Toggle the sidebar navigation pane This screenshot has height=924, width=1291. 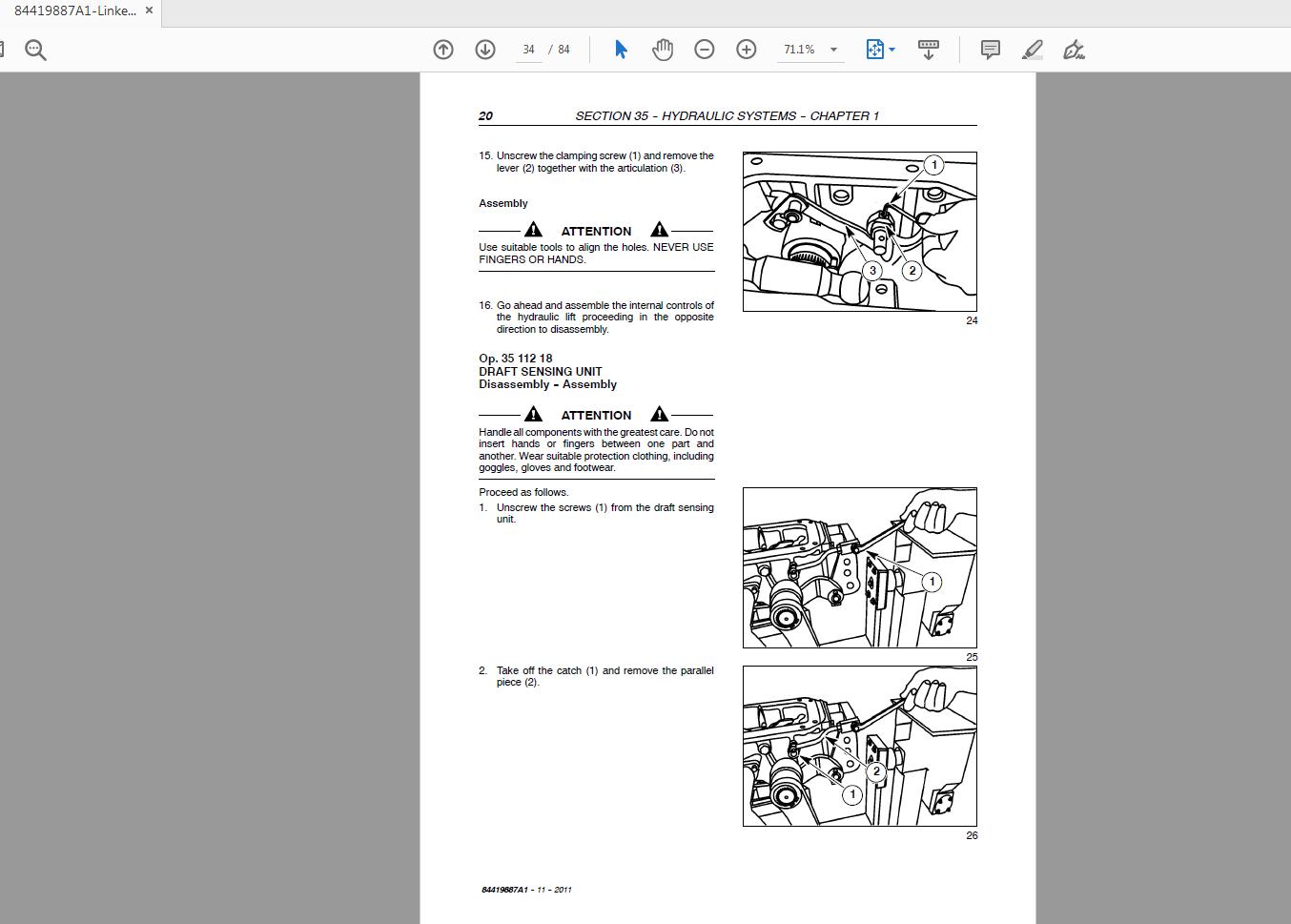pyautogui.click(x=3, y=49)
